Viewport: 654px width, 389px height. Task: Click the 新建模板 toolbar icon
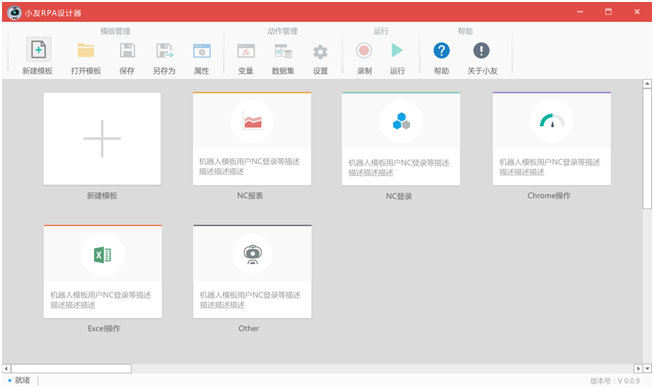tap(38, 50)
